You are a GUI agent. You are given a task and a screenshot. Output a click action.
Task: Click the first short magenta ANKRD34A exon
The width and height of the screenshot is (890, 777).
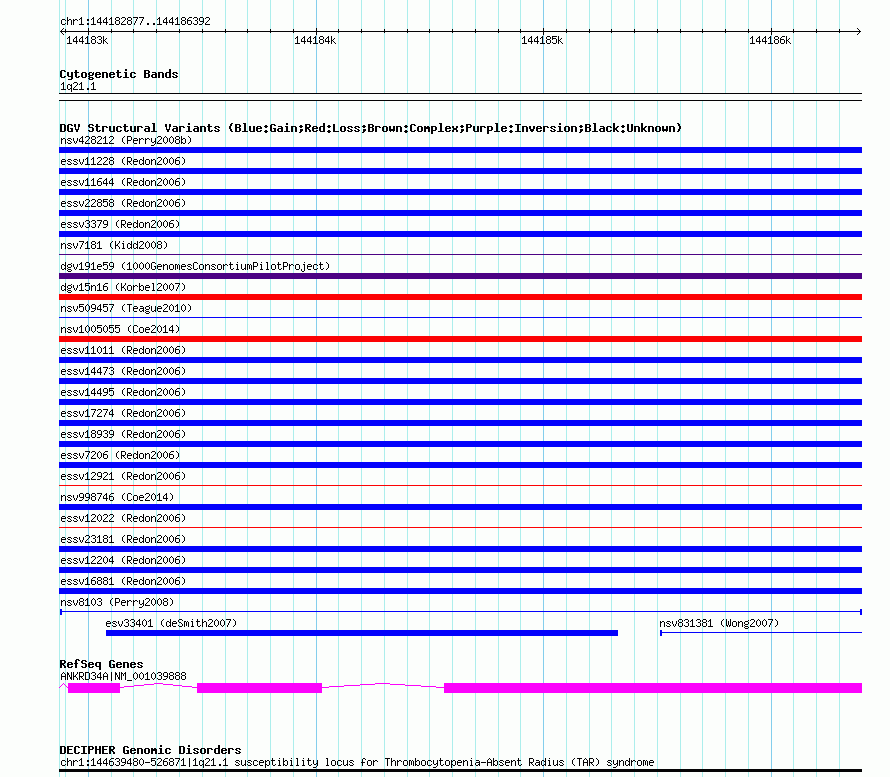(94, 688)
